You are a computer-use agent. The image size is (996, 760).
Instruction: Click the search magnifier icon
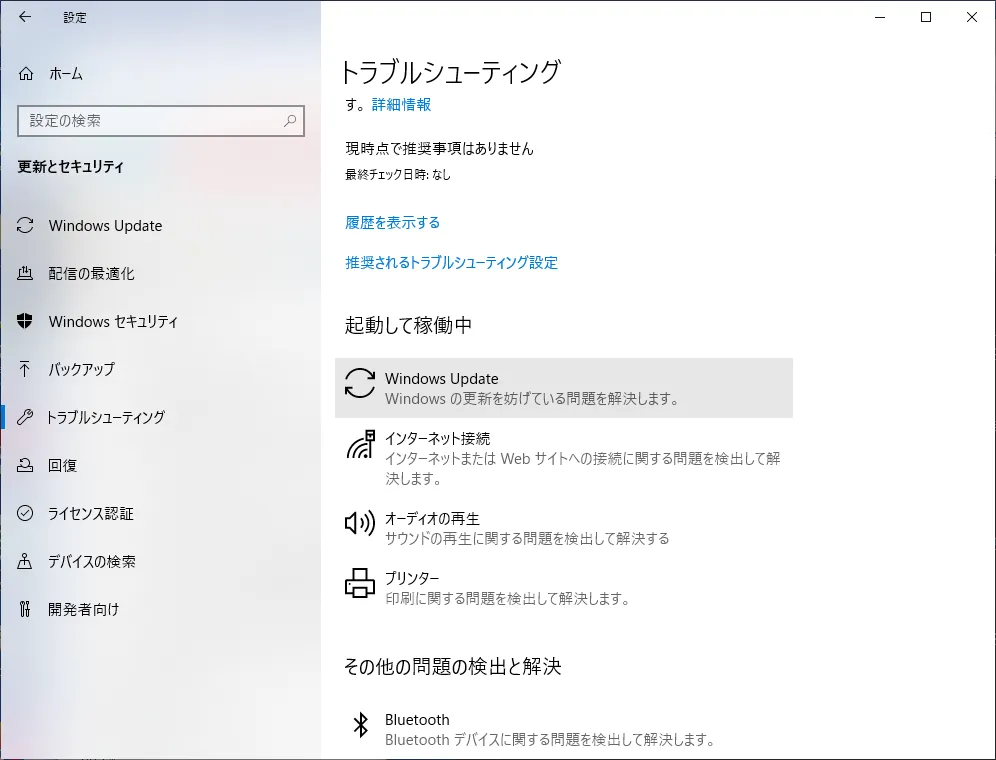pyautogui.click(x=290, y=121)
